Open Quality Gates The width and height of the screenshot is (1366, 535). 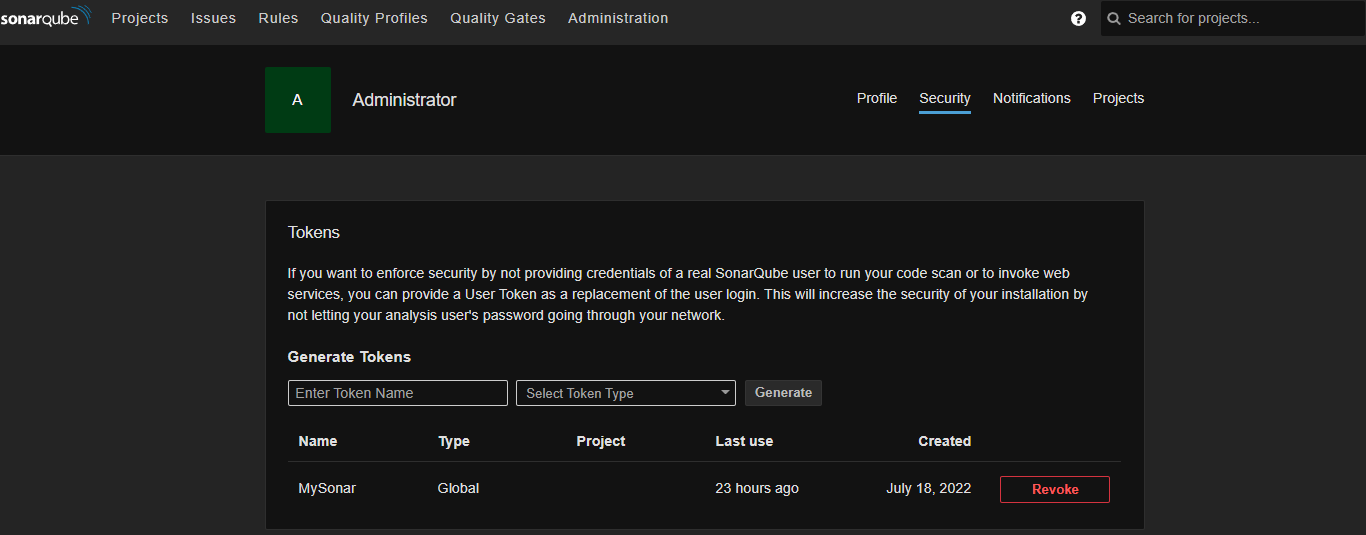pyautogui.click(x=498, y=18)
